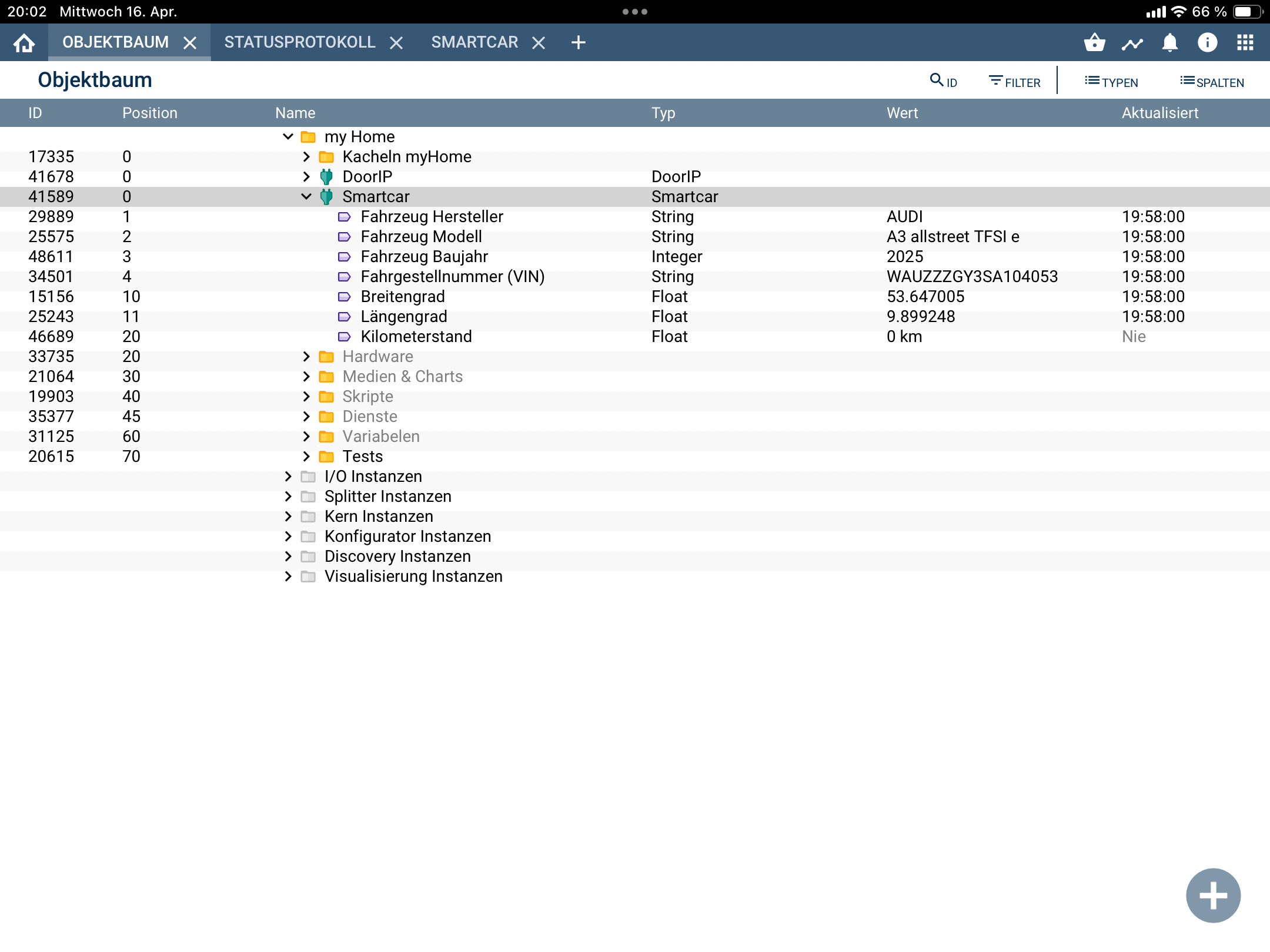1270x952 pixels.
Task: Click the Smartcar instance plug icon
Action: pyautogui.click(x=326, y=196)
